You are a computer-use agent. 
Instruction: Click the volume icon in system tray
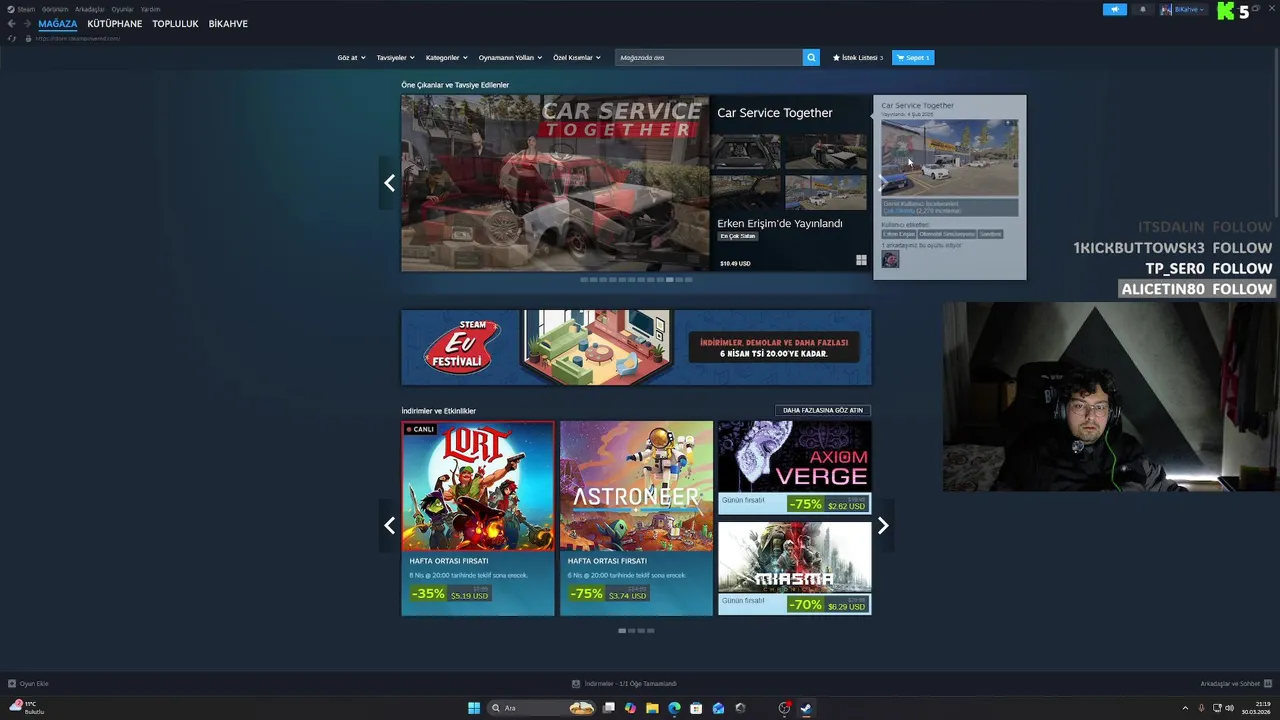tap(1229, 708)
